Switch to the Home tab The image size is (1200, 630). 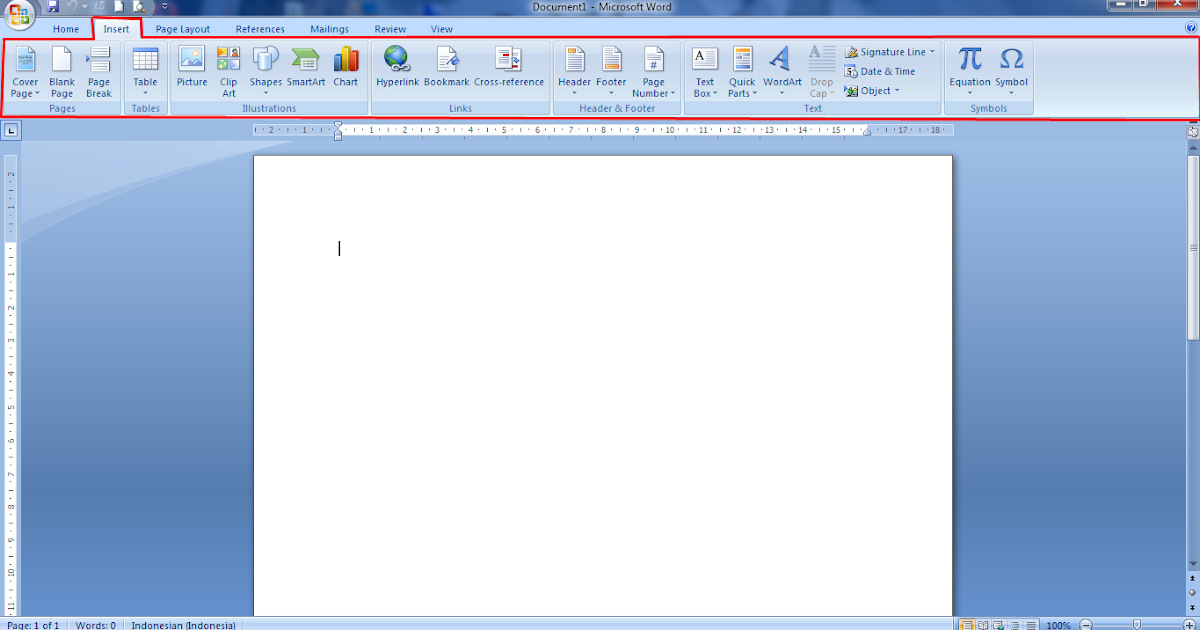coord(66,29)
